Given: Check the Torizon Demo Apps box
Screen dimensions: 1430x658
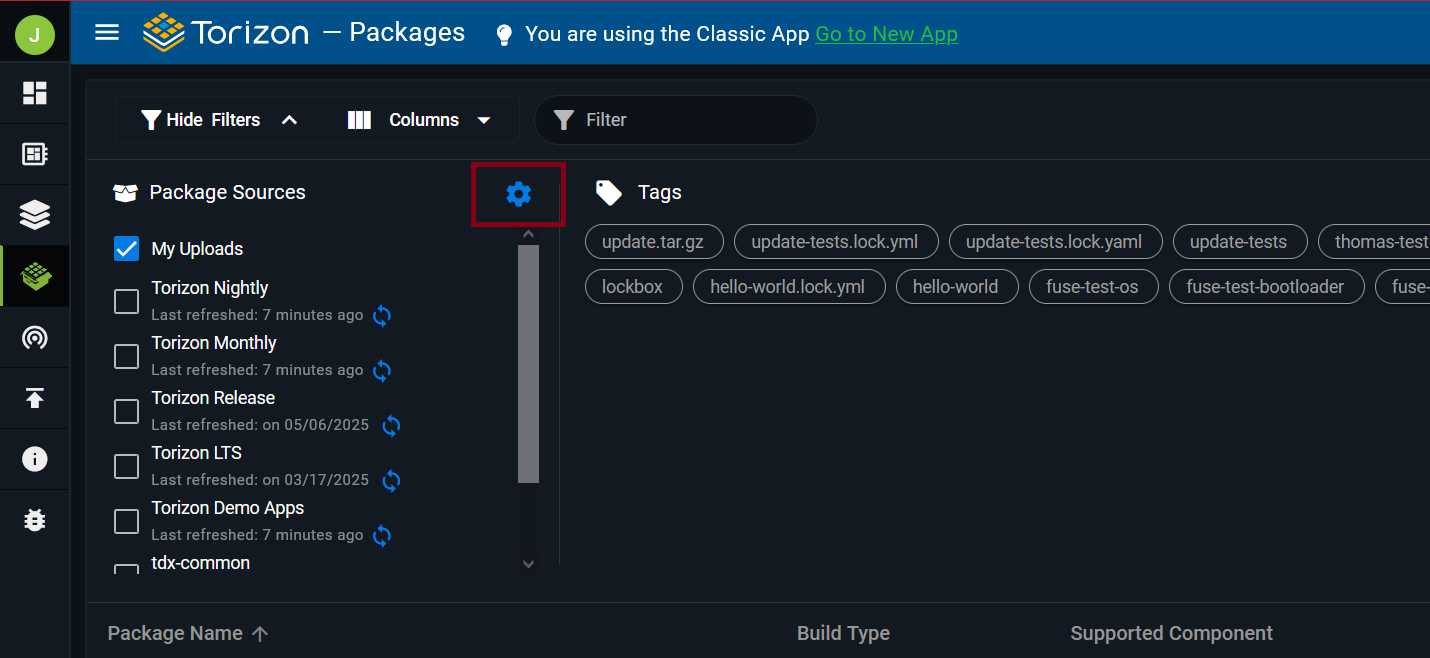Looking at the screenshot, I should (x=126, y=521).
